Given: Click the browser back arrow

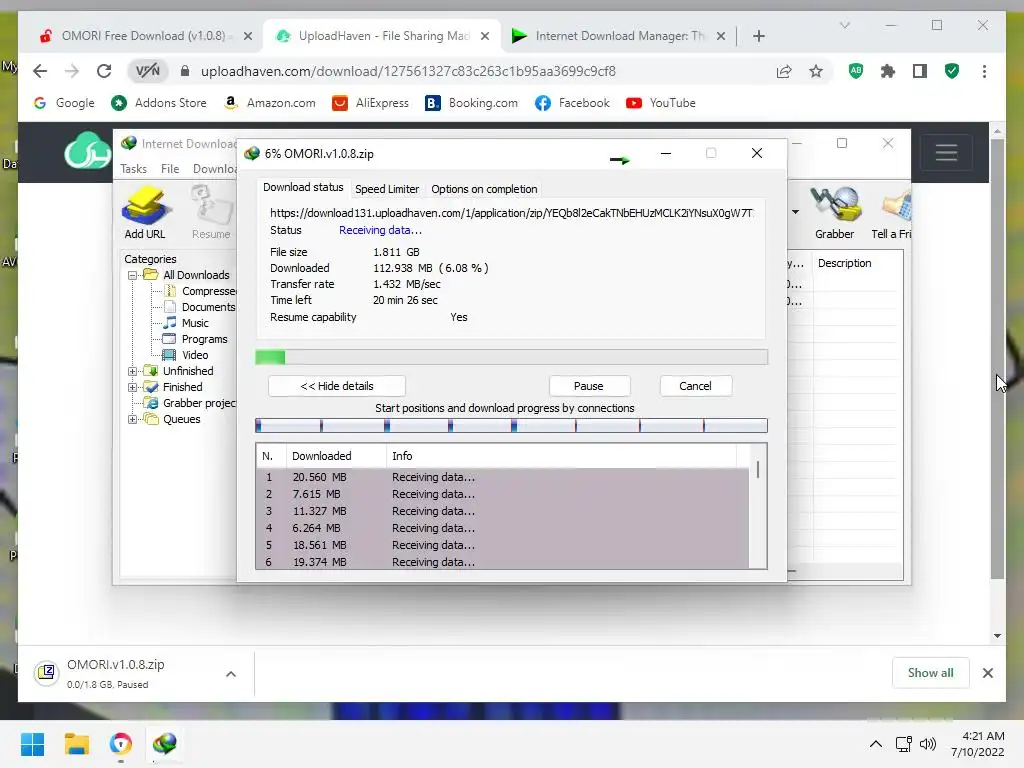Looking at the screenshot, I should [40, 71].
